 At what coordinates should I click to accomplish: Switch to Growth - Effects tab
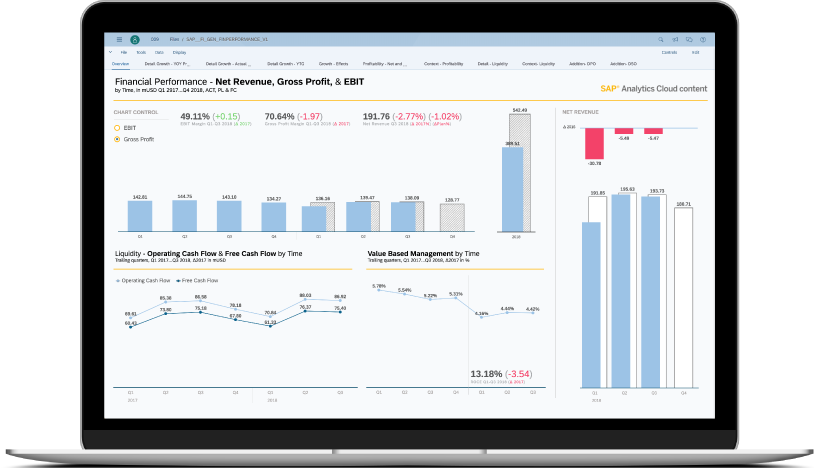(x=333, y=64)
